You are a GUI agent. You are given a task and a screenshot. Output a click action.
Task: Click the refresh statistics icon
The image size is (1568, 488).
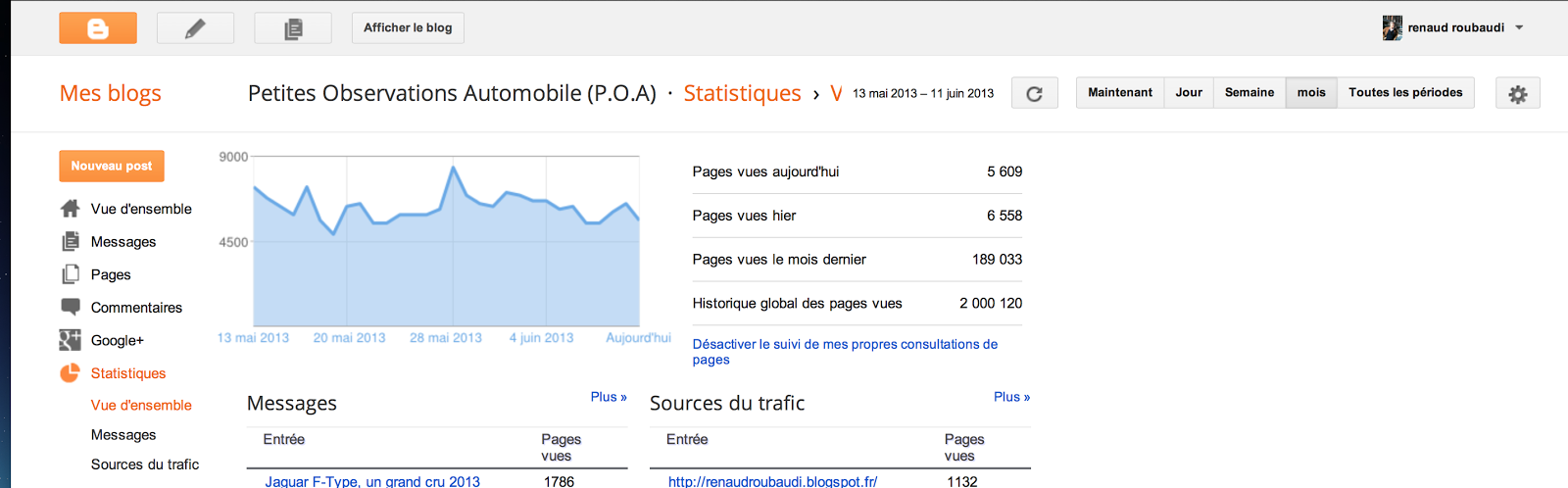coord(1034,93)
